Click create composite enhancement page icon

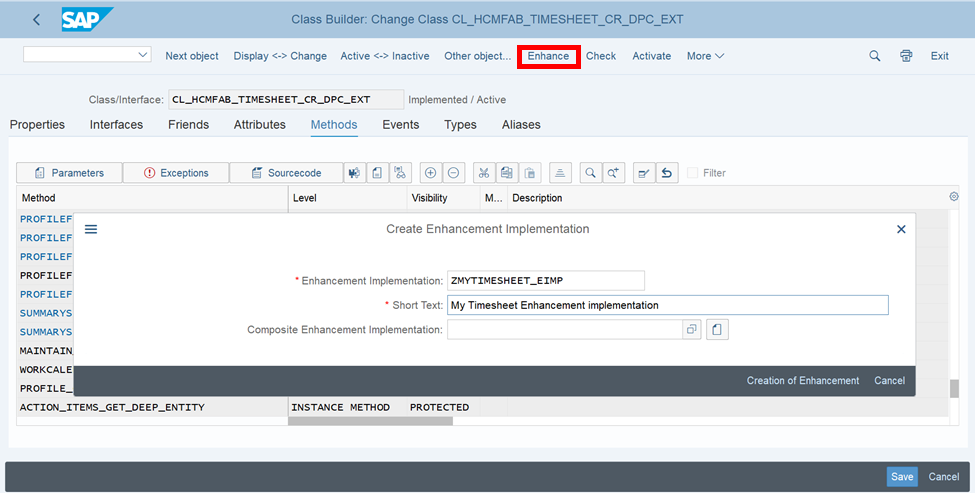coord(717,329)
